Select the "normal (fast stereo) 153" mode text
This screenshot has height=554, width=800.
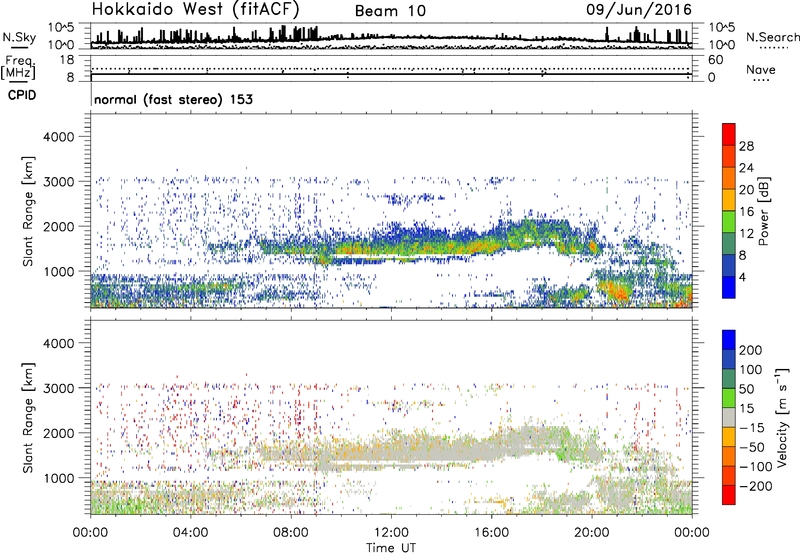coord(173,99)
